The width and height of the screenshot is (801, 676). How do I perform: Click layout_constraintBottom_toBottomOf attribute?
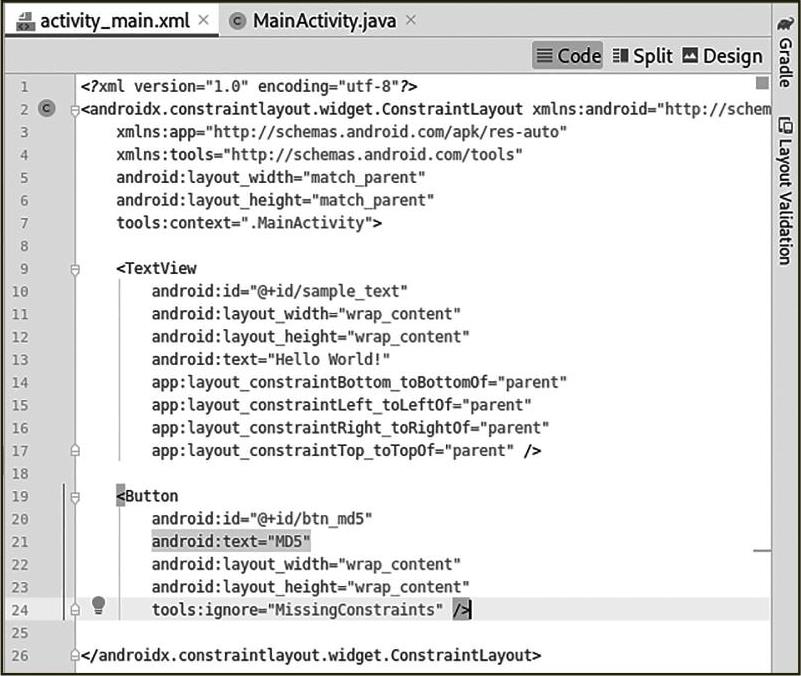359,382
